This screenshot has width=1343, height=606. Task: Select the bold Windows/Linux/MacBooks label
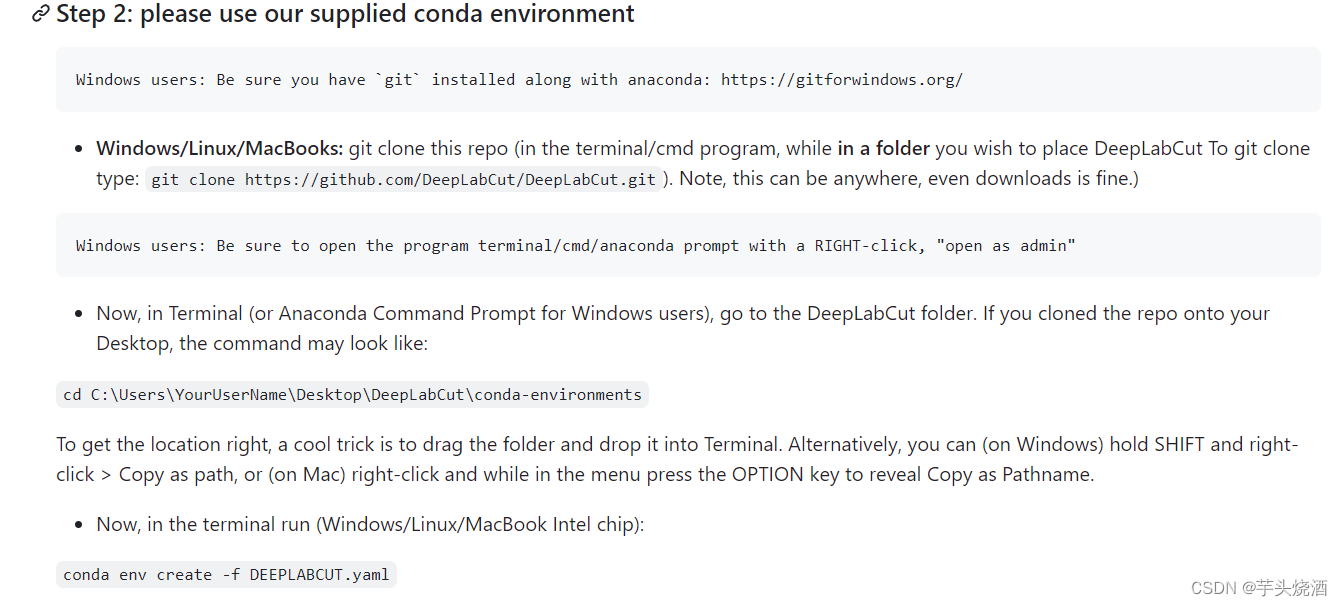219,149
